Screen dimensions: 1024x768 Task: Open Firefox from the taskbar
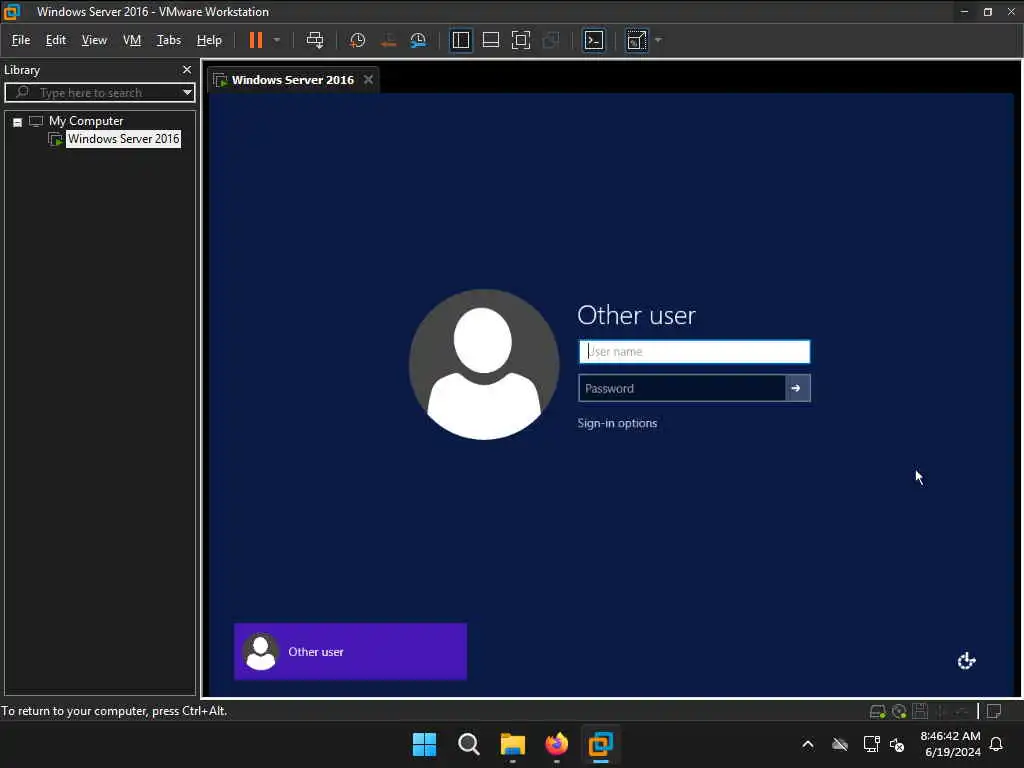tap(556, 744)
